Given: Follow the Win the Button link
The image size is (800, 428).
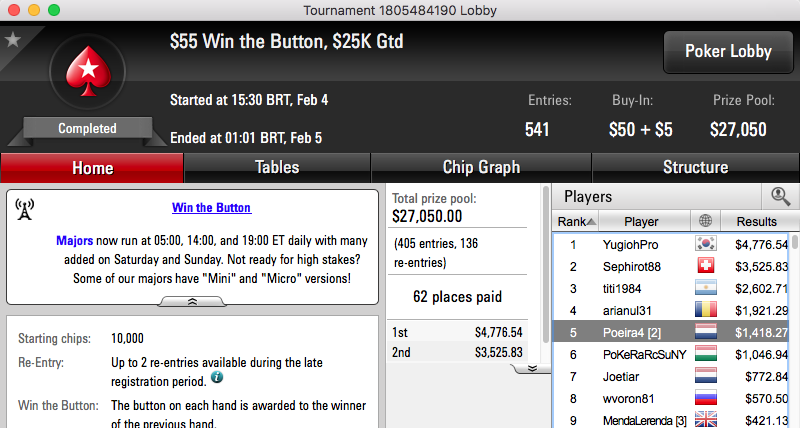Looking at the screenshot, I should pos(212,208).
